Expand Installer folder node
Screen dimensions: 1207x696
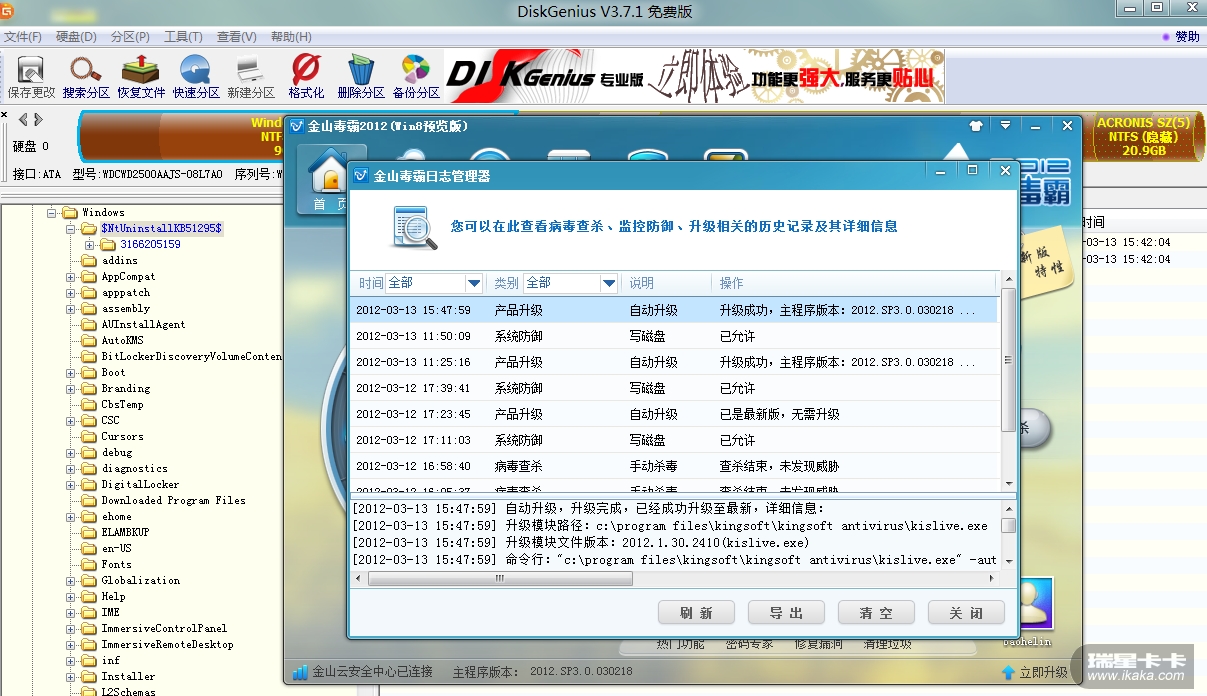tap(71, 677)
